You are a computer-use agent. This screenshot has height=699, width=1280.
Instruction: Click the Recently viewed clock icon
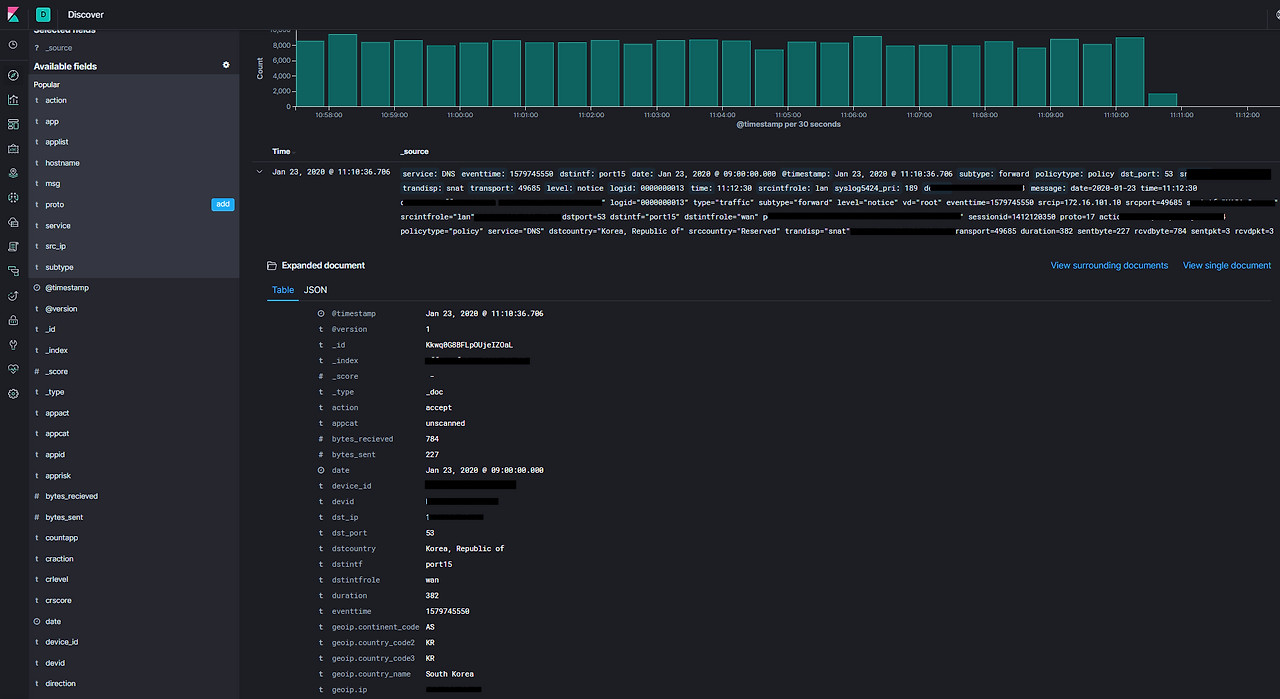12,44
